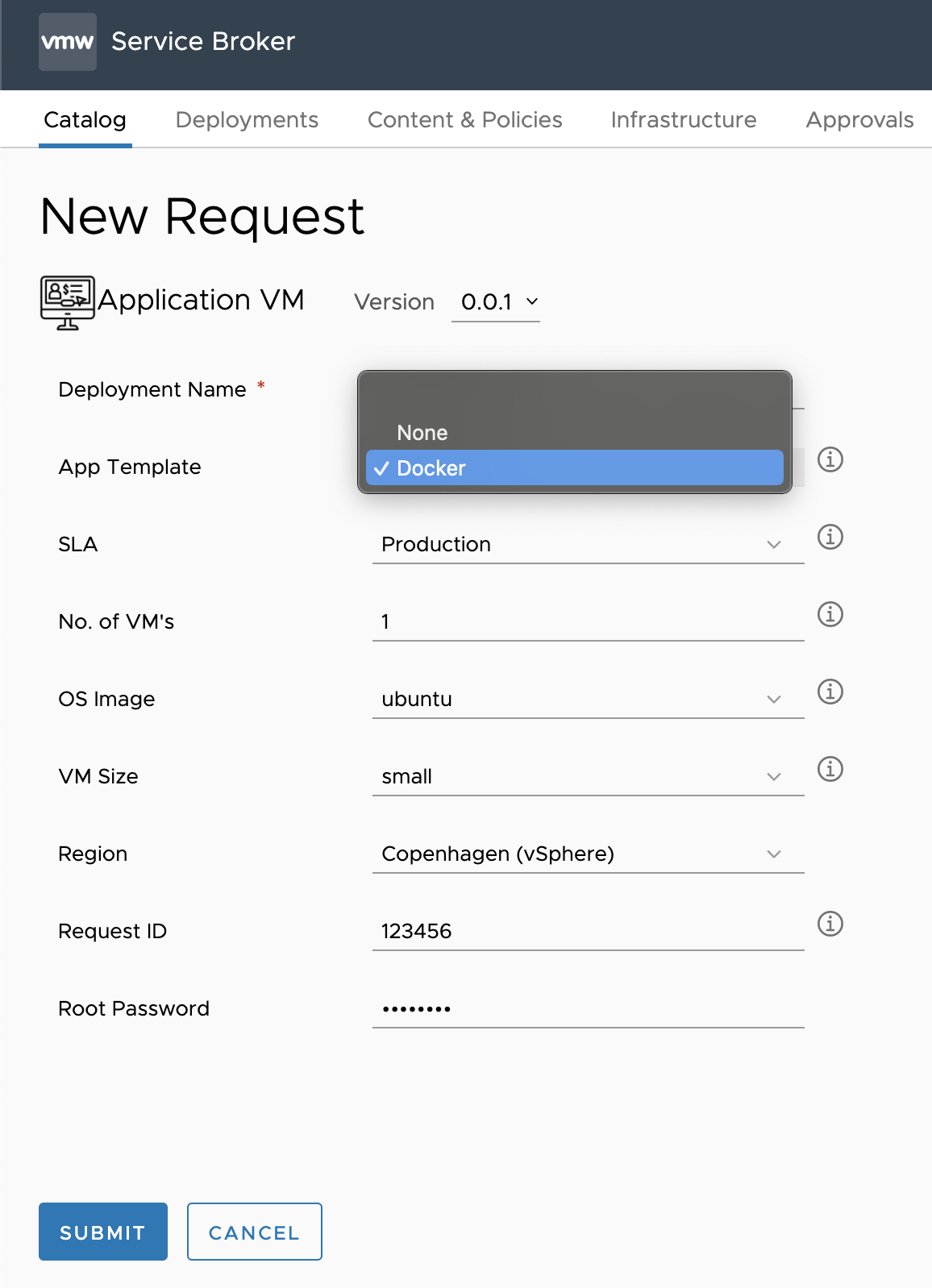932x1288 pixels.
Task: Submit the new request
Action: click(103, 1232)
